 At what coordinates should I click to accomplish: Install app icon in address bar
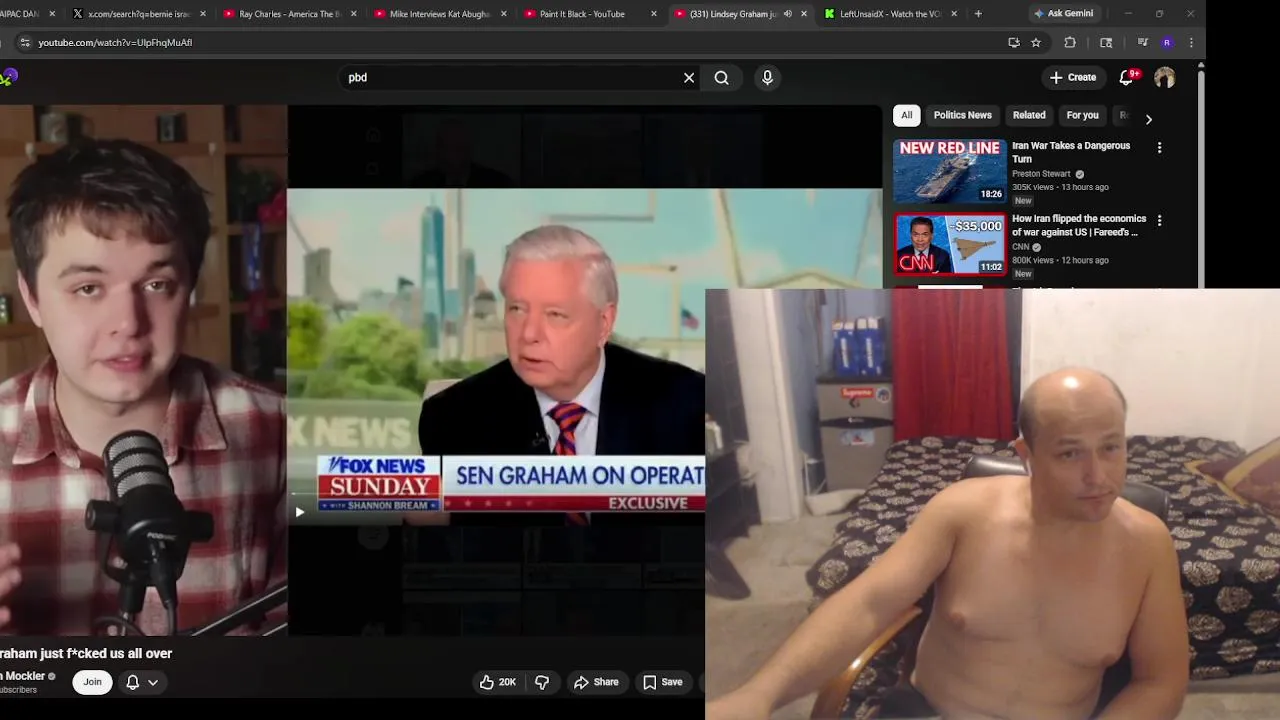(1014, 42)
